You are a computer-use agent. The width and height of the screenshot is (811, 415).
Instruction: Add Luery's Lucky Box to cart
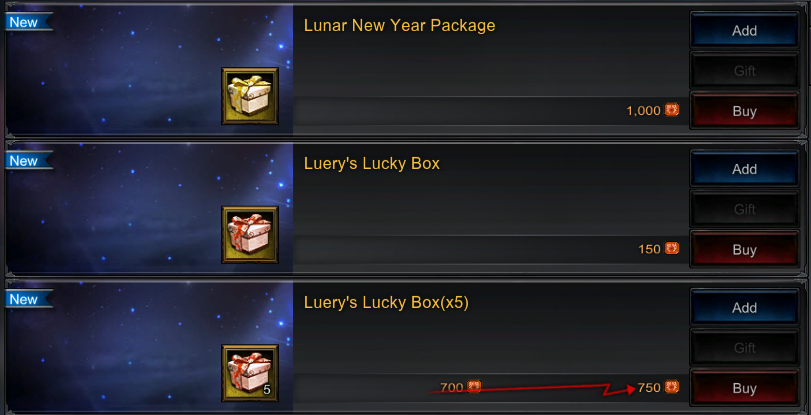point(744,169)
